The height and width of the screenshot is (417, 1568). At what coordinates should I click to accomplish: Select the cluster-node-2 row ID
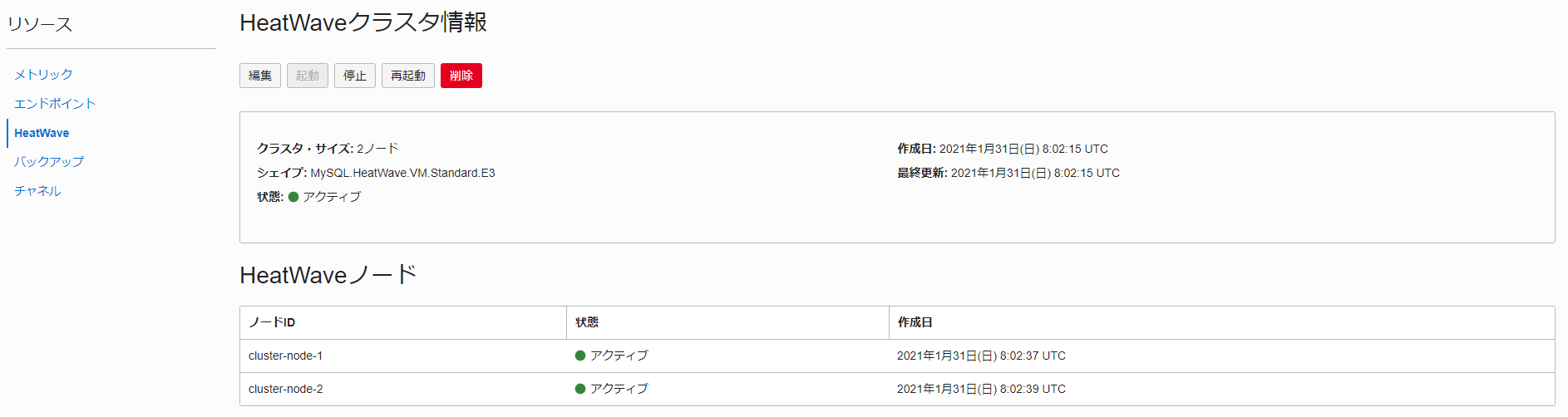pos(285,389)
